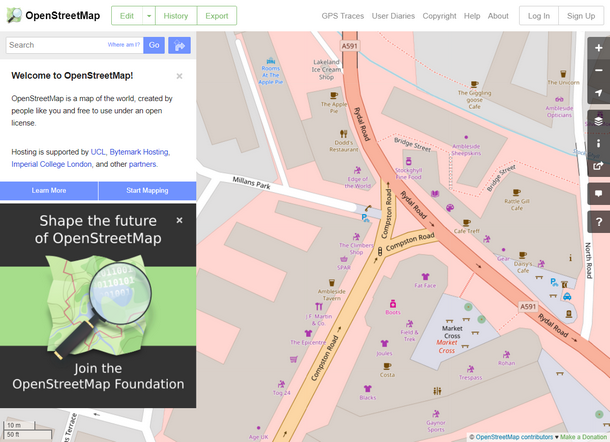Open the map Layers icon
This screenshot has height=442, width=610.
[x=598, y=121]
